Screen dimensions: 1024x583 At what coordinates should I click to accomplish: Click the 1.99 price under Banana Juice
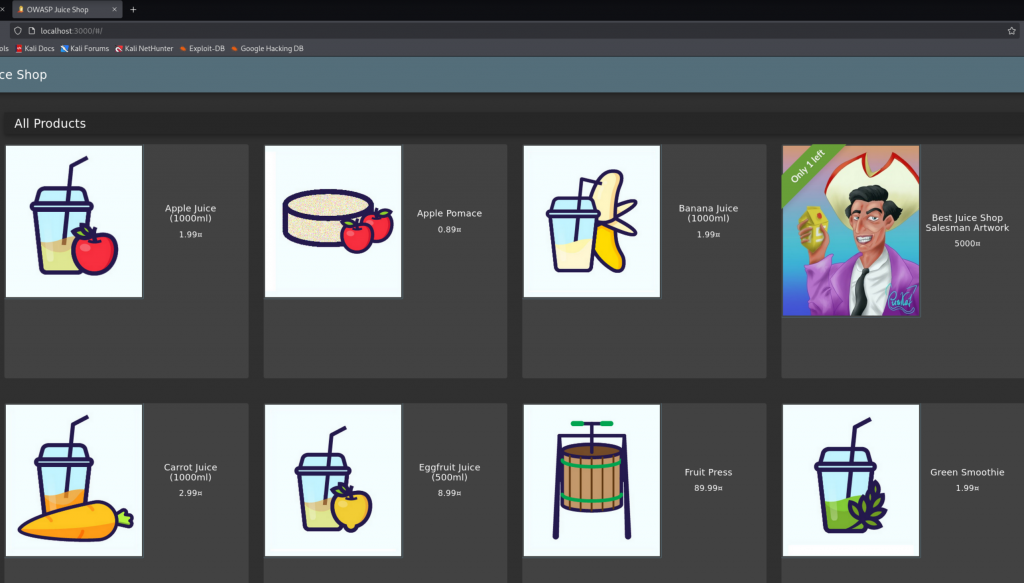709,234
